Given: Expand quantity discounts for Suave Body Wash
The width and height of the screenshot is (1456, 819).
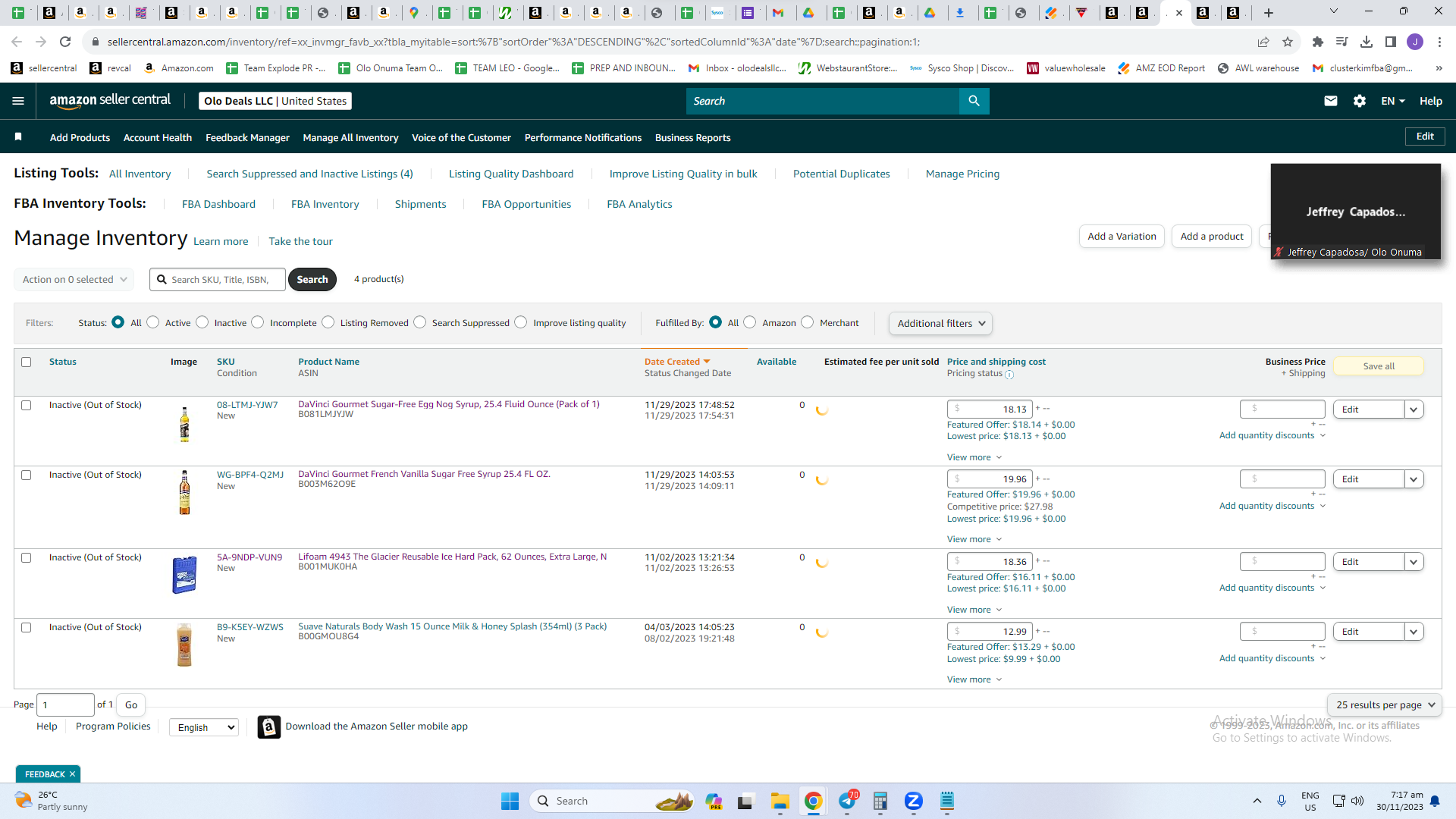Looking at the screenshot, I should pos(1272,658).
